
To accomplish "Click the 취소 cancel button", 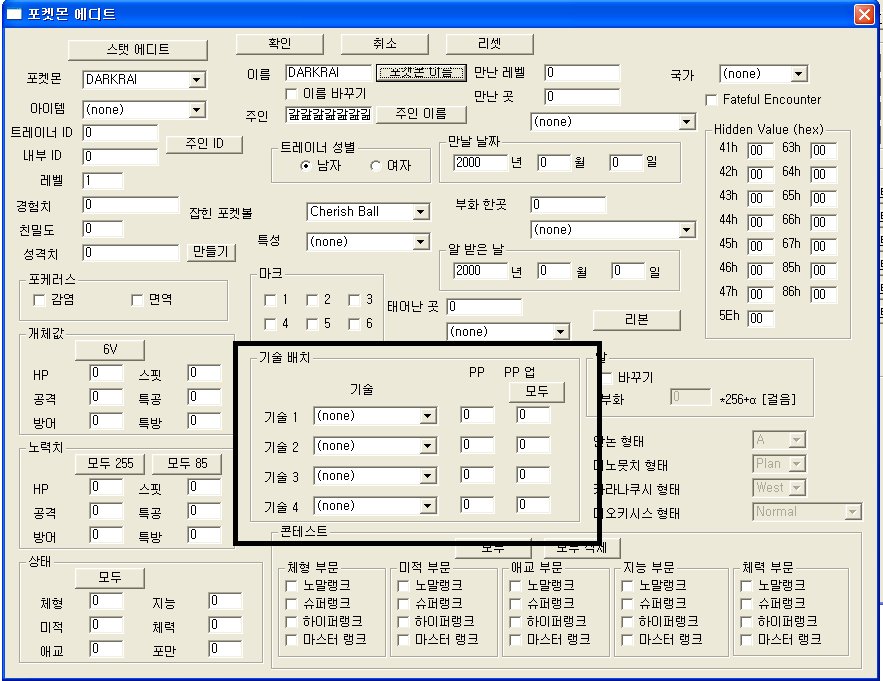I will click(x=384, y=44).
